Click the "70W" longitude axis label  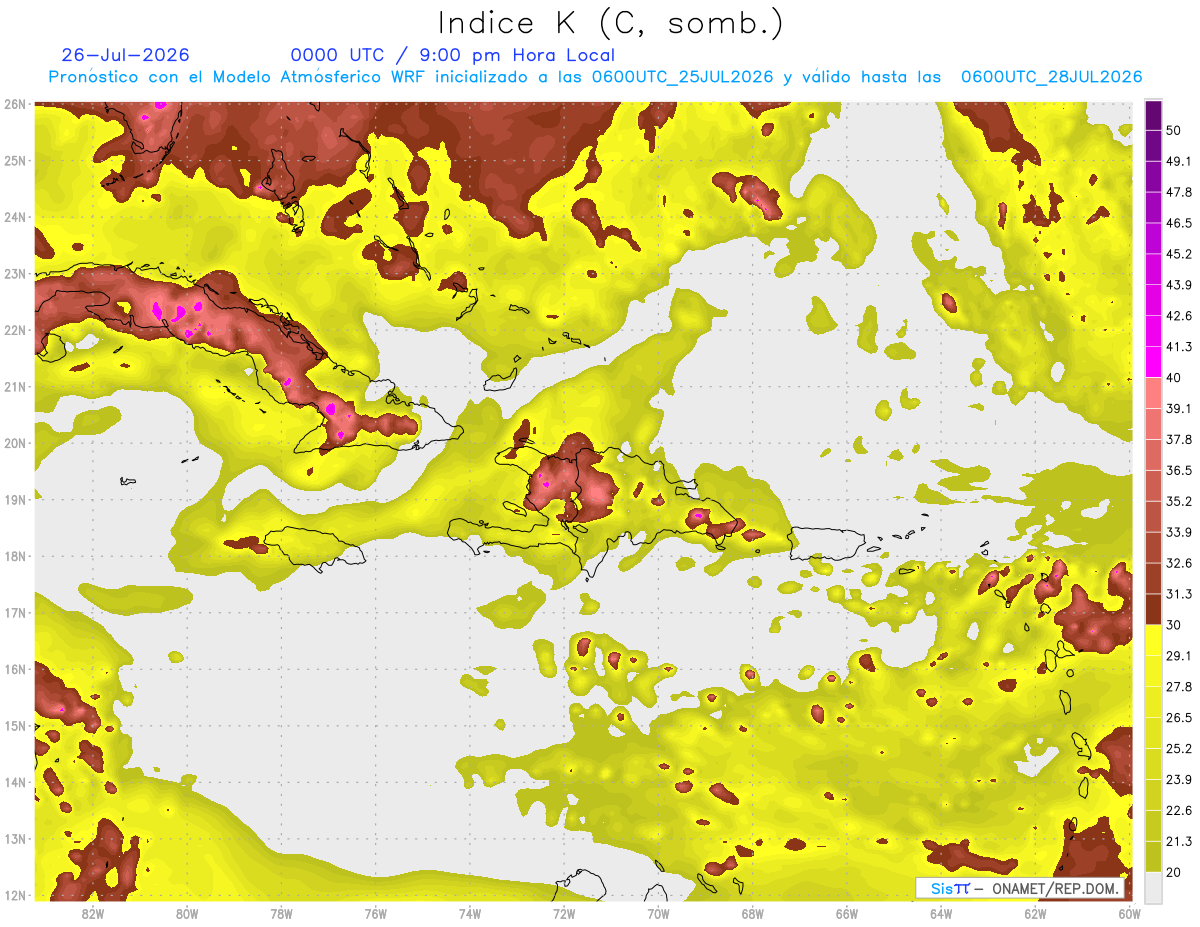pyautogui.click(x=658, y=913)
